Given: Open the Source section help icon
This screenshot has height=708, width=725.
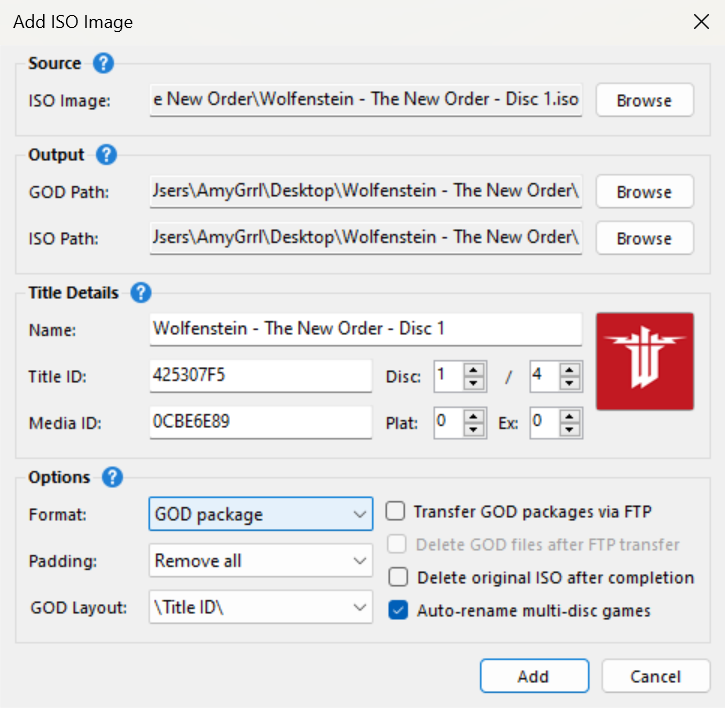Looking at the screenshot, I should point(103,63).
